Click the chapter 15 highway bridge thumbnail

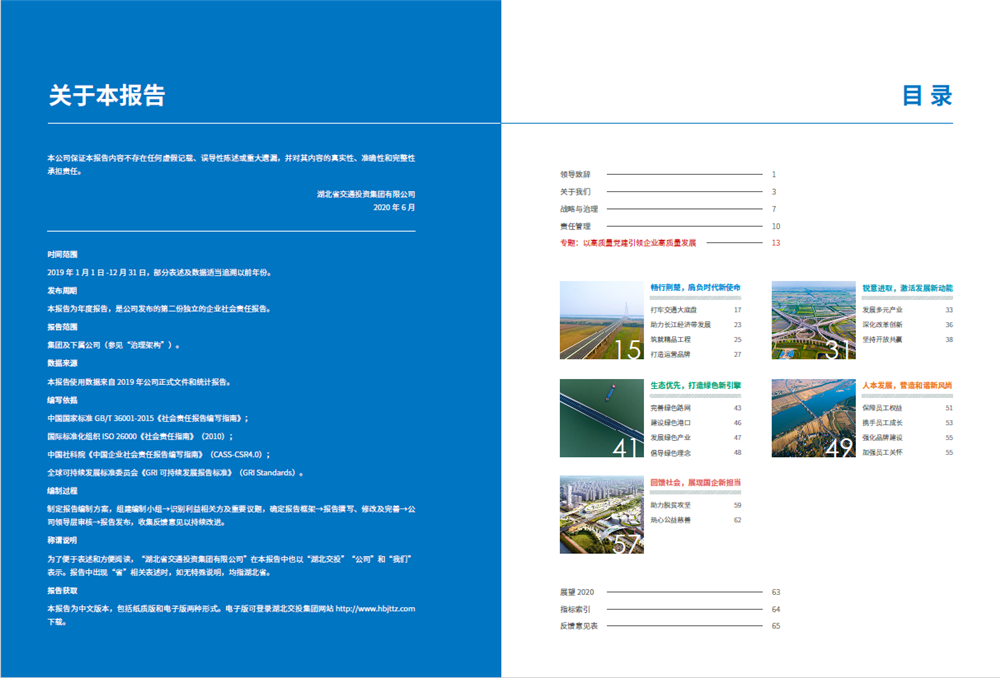coord(601,320)
